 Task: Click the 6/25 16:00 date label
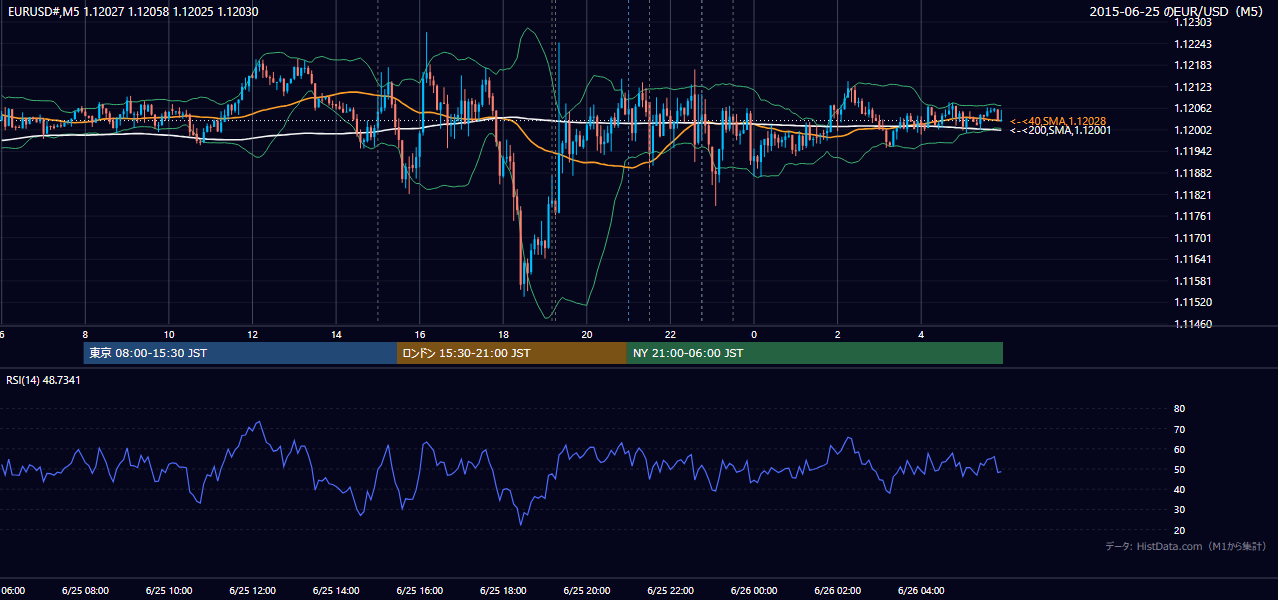(x=420, y=591)
